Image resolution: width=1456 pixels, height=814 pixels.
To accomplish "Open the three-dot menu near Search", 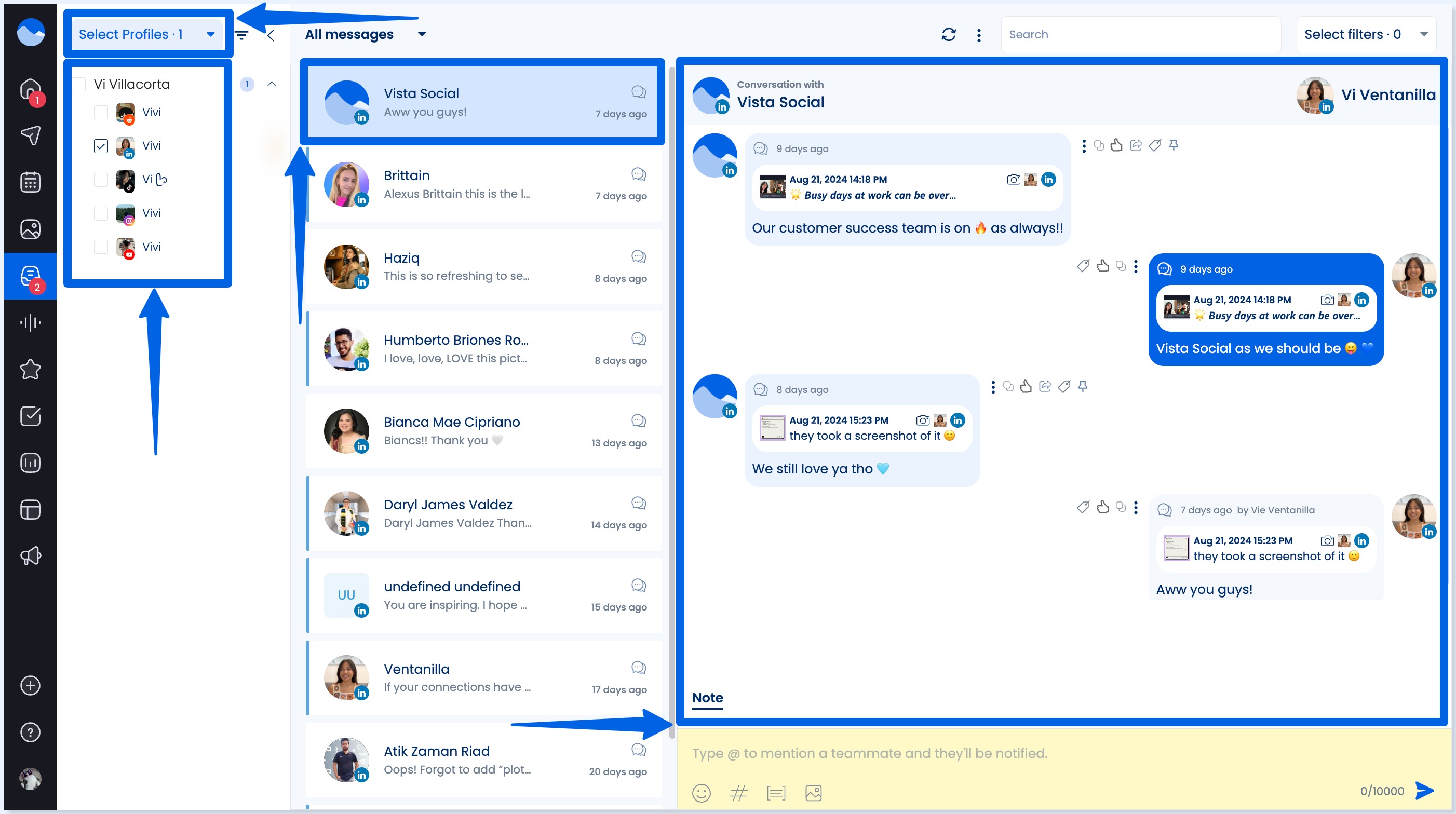I will point(979,34).
